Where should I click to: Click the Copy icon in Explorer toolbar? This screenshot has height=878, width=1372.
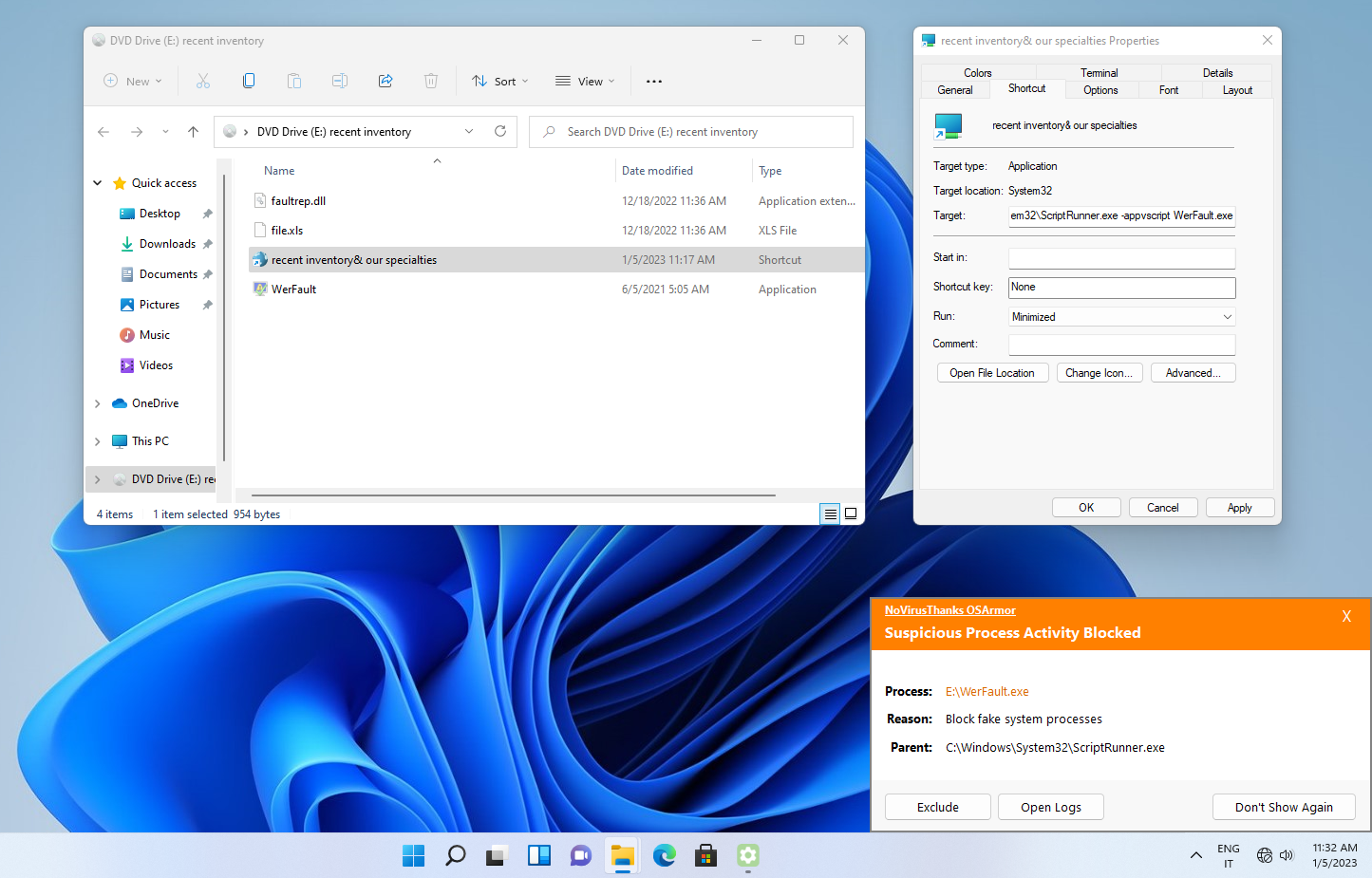tap(249, 82)
